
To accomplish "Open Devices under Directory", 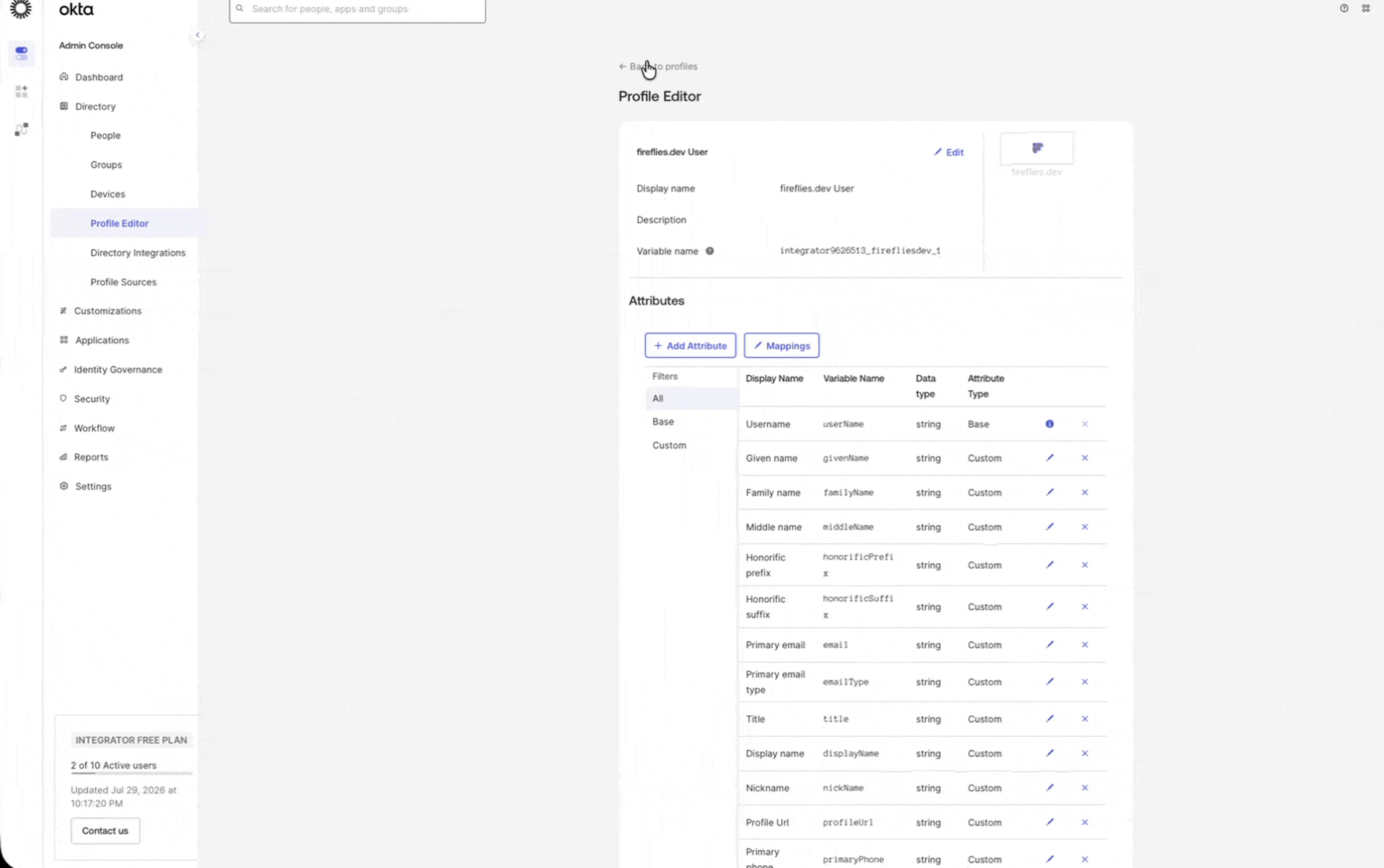I will [107, 194].
